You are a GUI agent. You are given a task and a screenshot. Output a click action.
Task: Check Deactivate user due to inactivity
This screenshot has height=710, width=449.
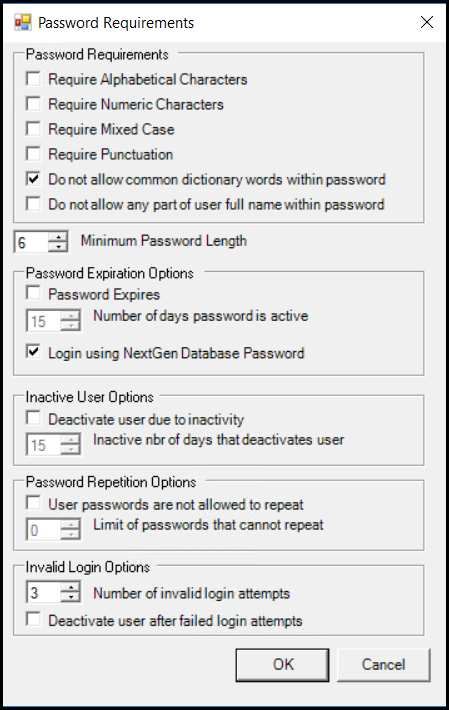[33, 417]
